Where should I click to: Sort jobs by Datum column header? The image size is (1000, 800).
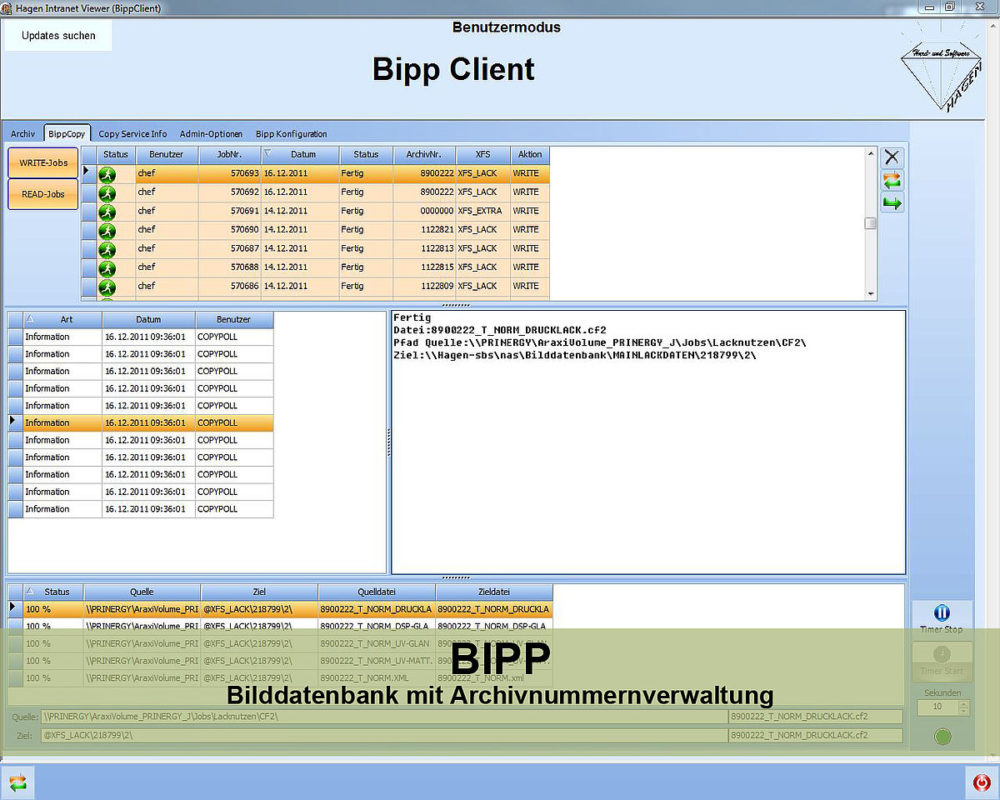pos(300,154)
